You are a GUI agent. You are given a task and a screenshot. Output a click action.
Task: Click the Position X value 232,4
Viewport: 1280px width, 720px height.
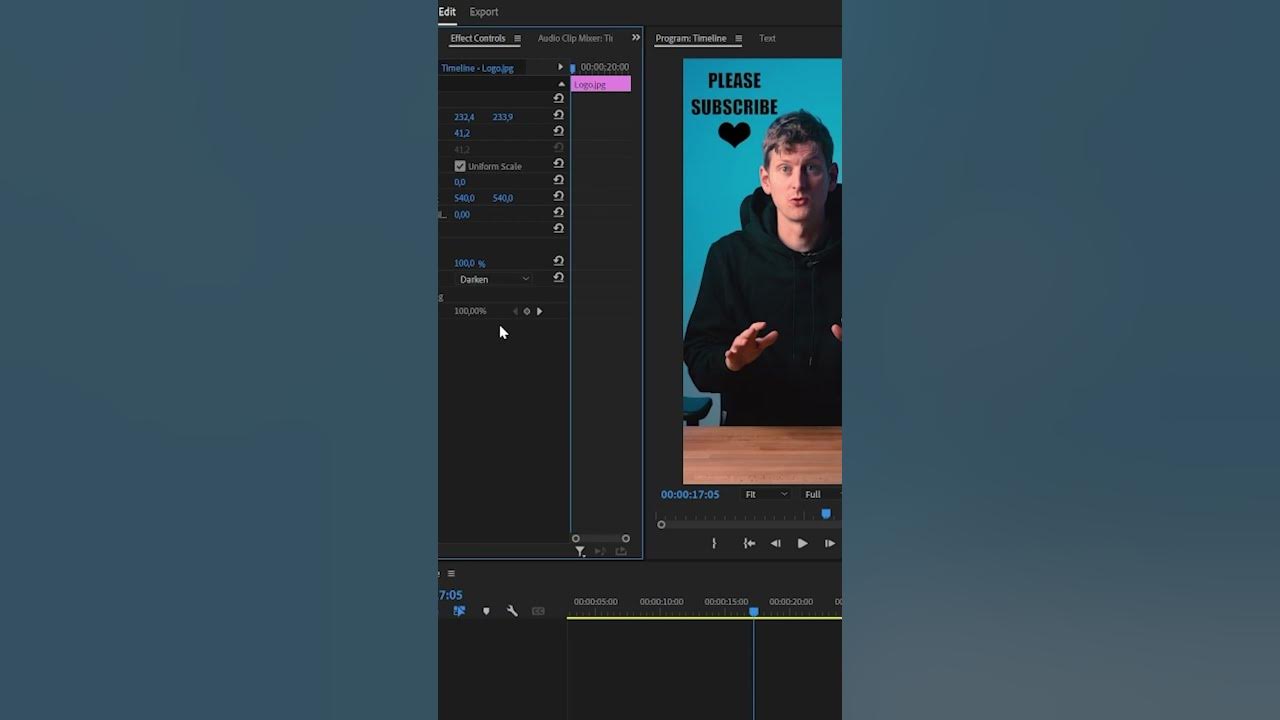[x=464, y=117]
